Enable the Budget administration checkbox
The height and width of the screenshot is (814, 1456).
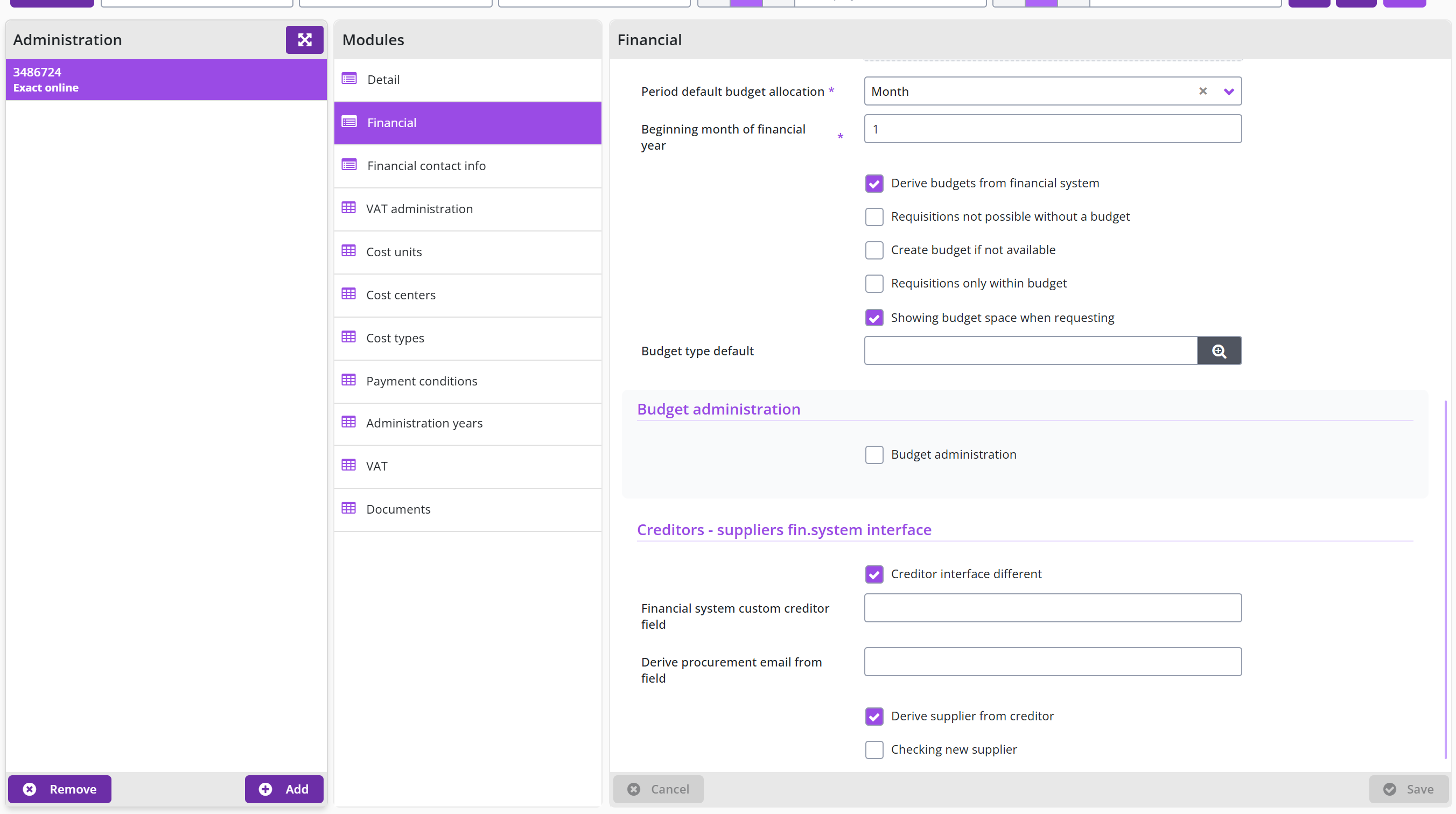[x=874, y=454]
